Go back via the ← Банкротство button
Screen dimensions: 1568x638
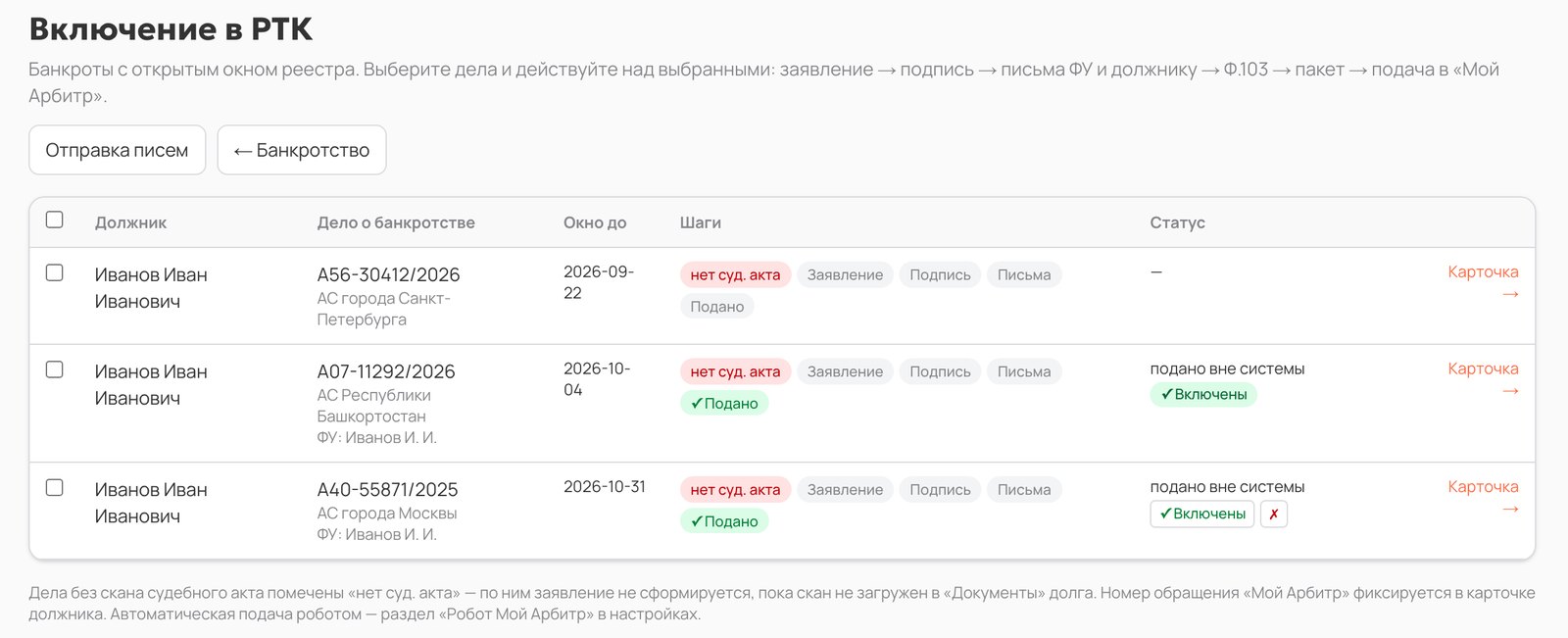click(302, 150)
